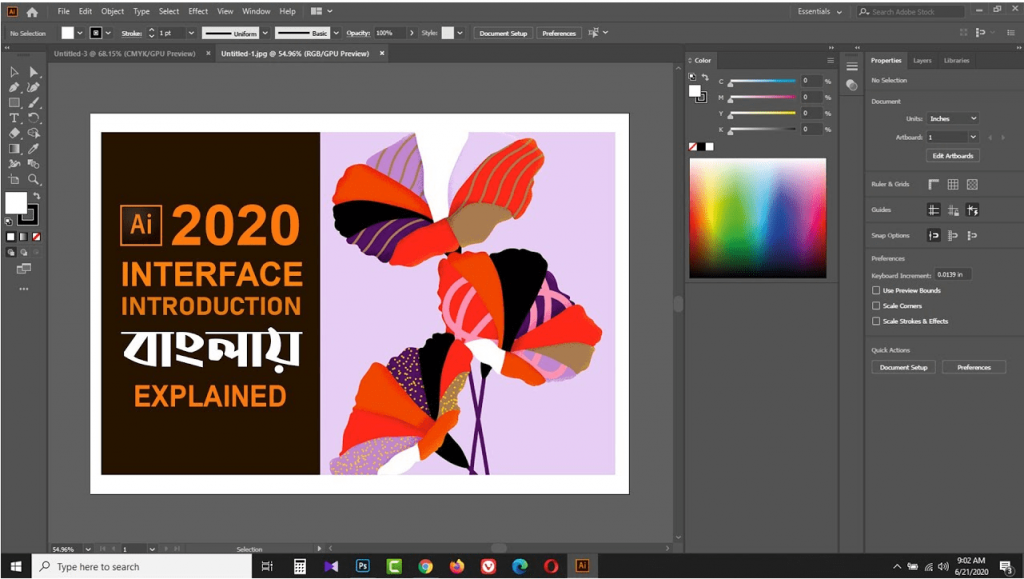Open the Effect menu

click(x=198, y=11)
